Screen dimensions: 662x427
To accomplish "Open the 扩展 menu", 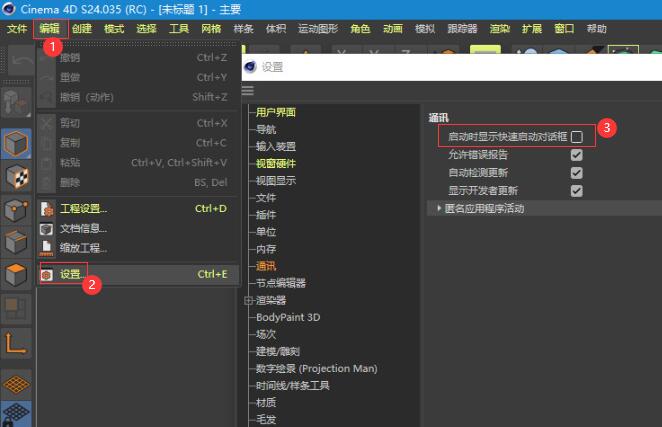I will coord(532,29).
